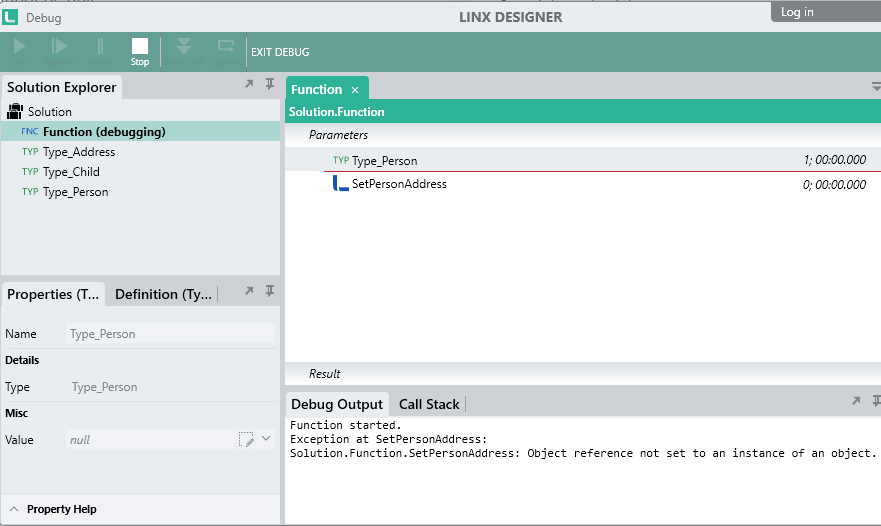Select the Type_Person parameter row

pos(583,160)
